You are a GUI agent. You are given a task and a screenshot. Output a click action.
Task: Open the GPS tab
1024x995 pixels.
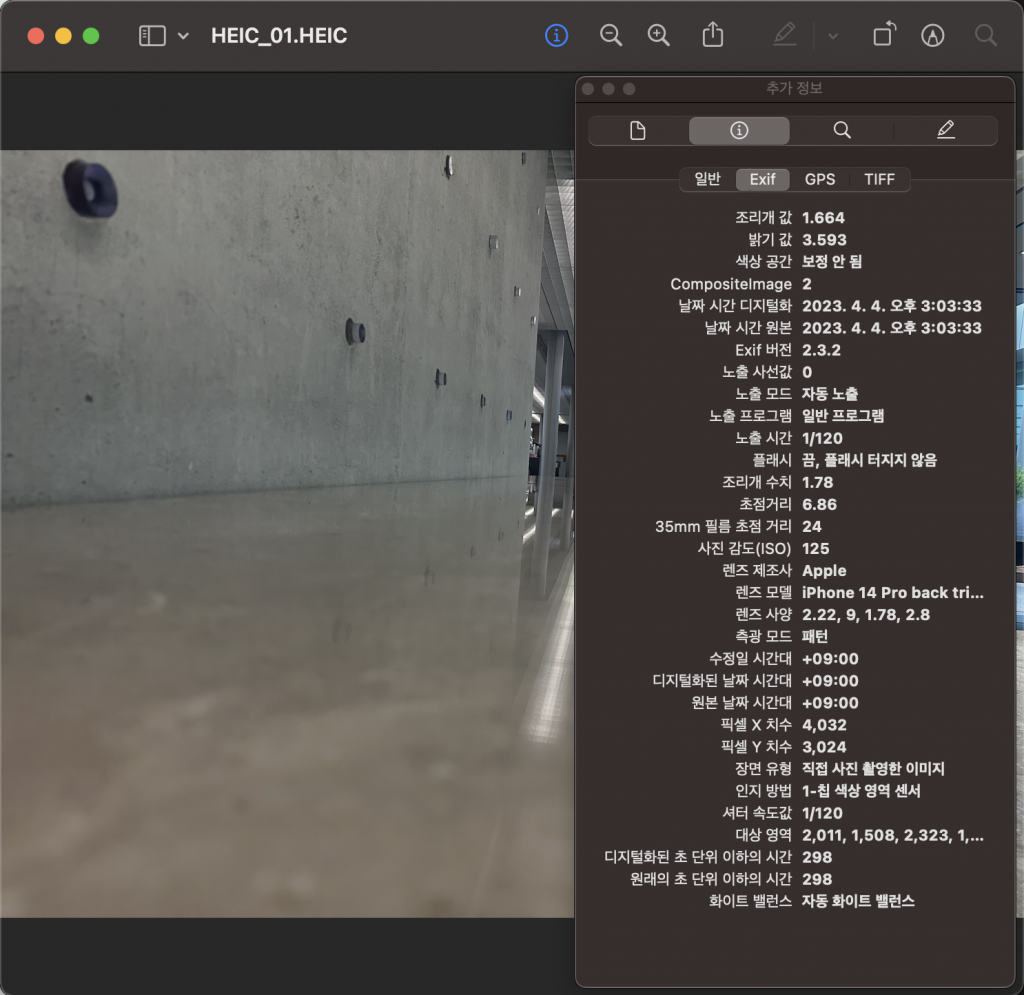[x=820, y=180]
